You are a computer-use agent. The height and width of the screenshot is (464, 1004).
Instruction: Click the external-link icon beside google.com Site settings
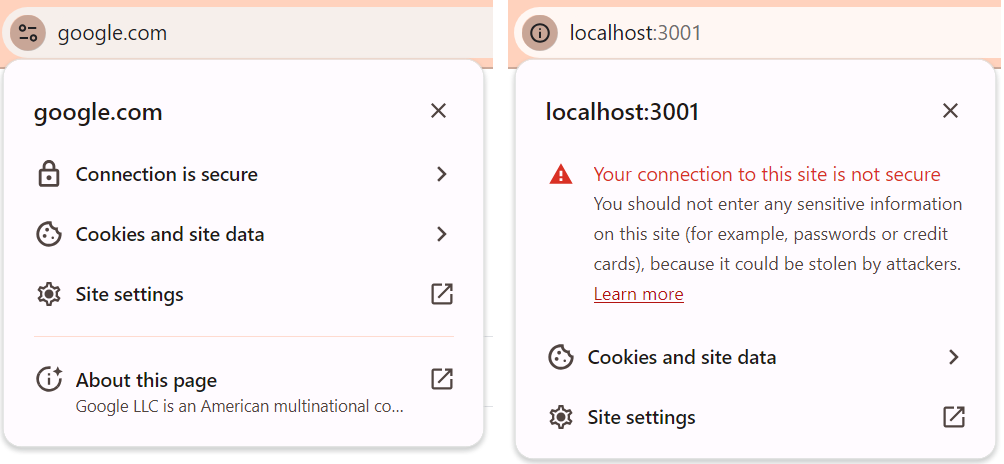point(442,294)
